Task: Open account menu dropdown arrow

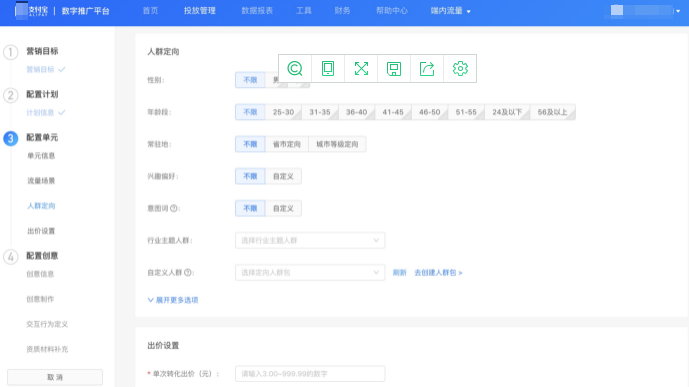Action: [x=678, y=11]
